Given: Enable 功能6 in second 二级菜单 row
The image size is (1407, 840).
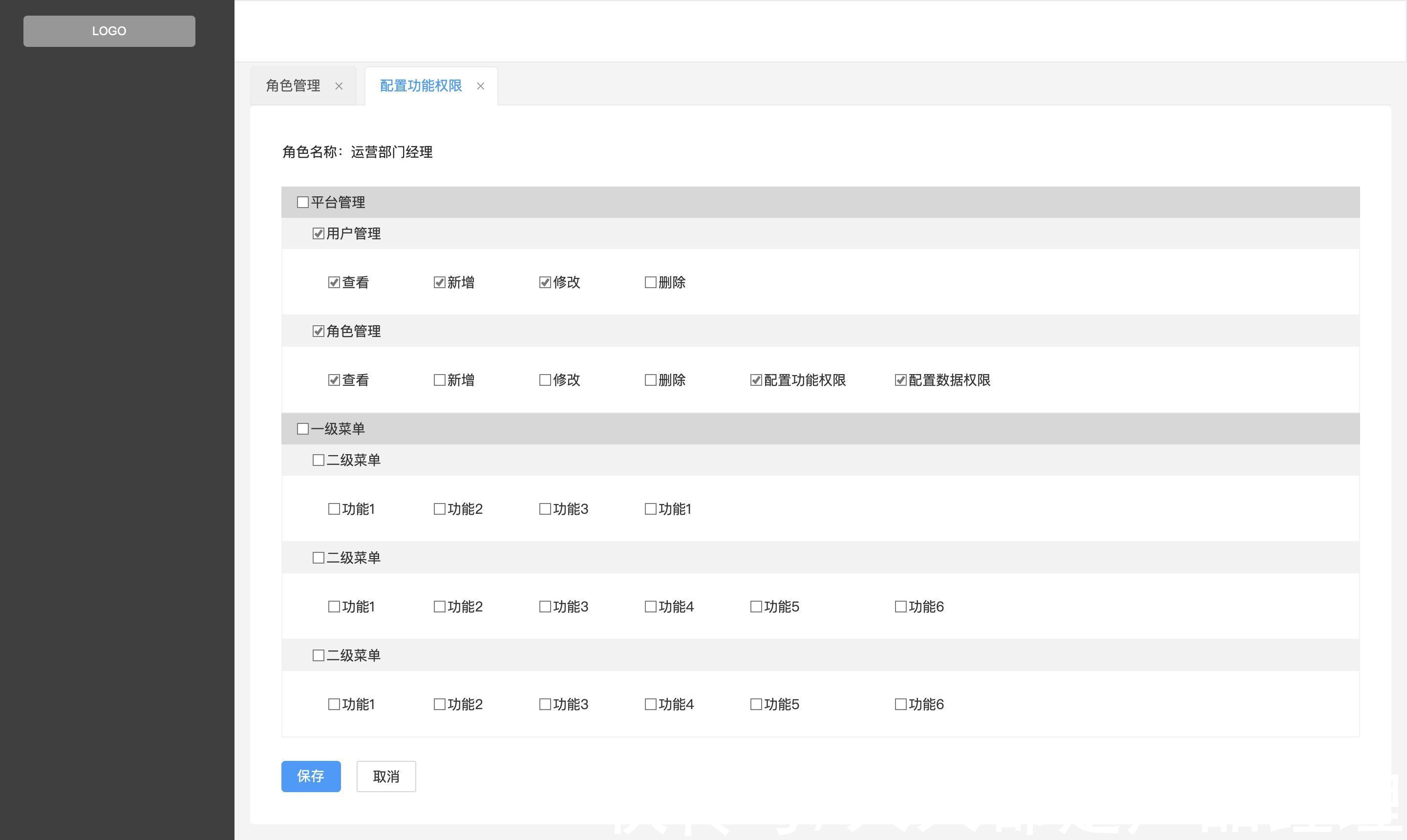Looking at the screenshot, I should [898, 607].
